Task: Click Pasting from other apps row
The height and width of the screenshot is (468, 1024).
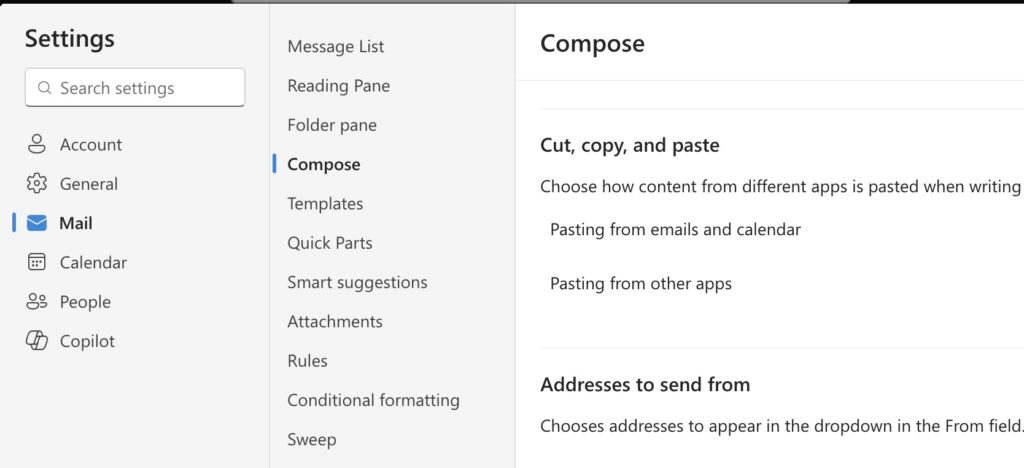Action: (x=782, y=284)
